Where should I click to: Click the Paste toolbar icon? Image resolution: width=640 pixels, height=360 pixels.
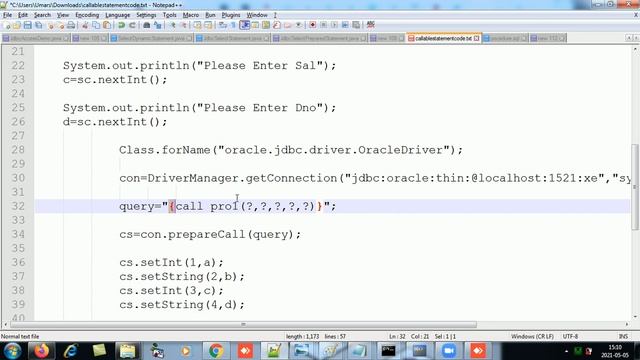pyautogui.click(x=107, y=25)
